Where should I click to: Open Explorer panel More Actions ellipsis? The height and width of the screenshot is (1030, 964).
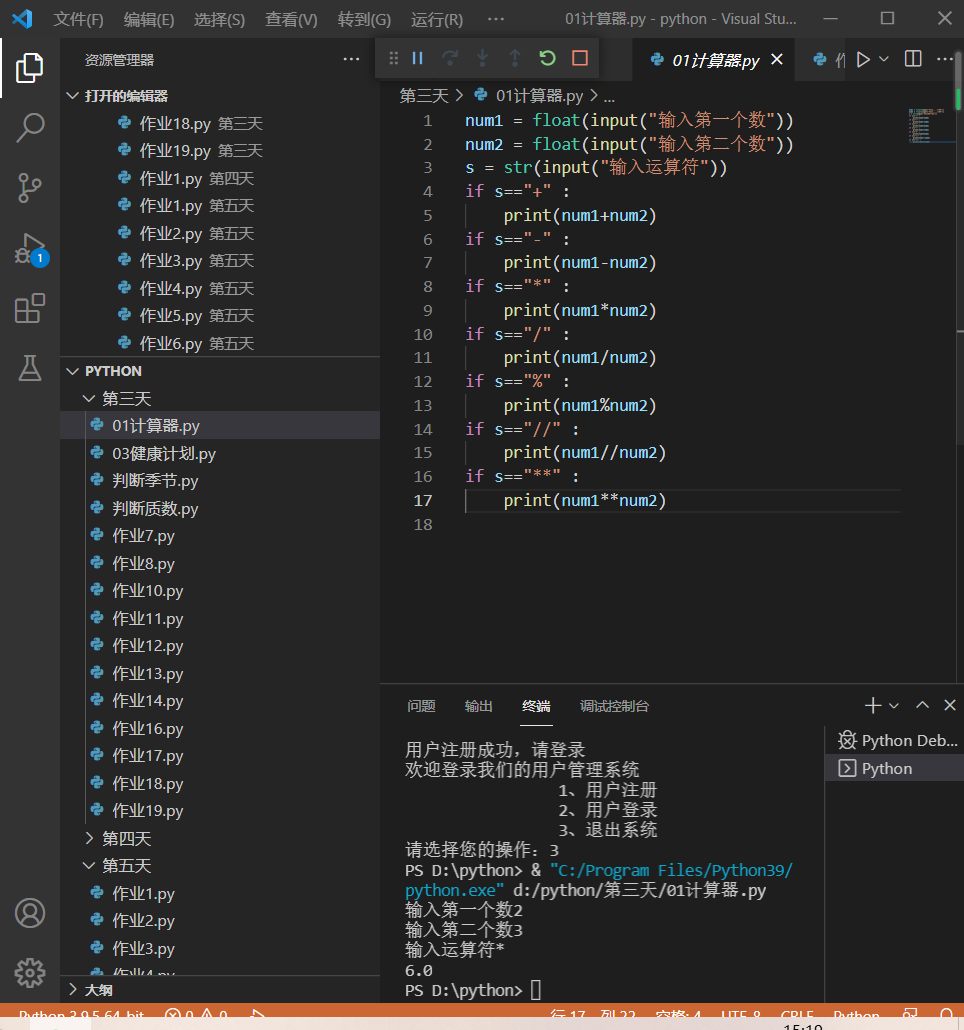coord(351,60)
